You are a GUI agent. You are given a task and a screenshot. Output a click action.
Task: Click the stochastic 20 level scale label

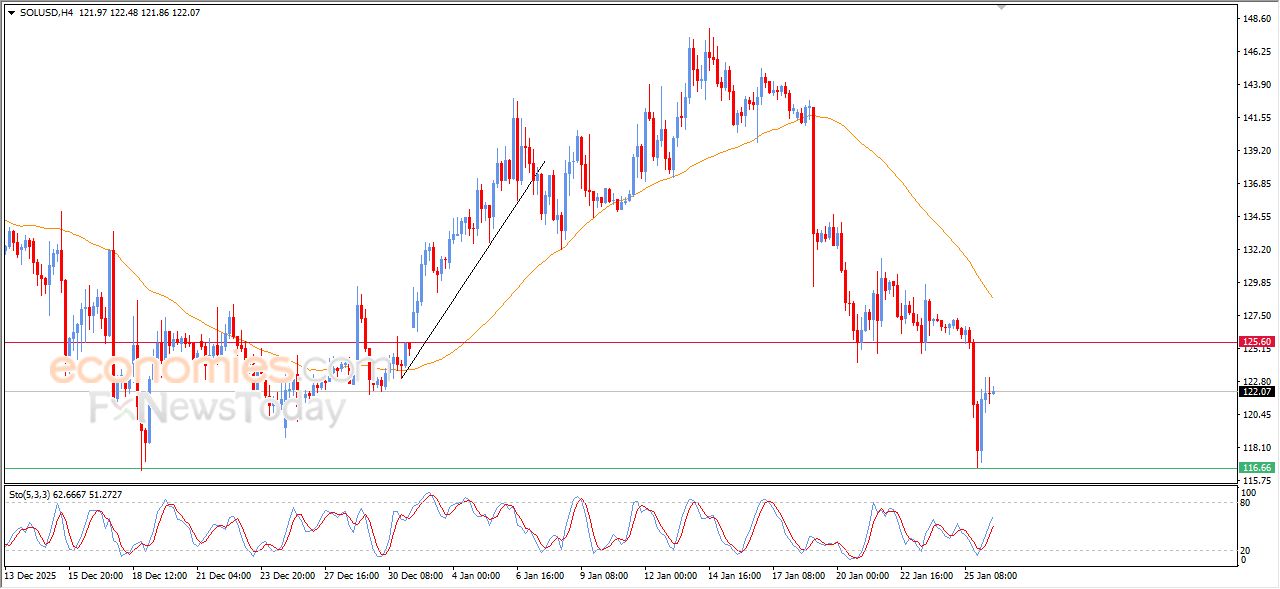[1247, 549]
